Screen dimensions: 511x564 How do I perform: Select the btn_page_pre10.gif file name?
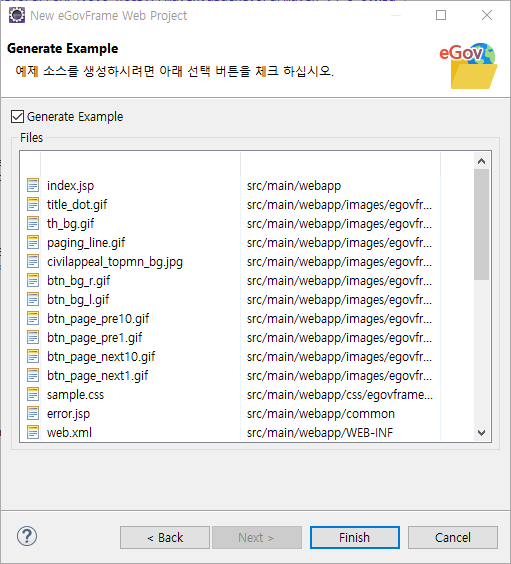pyautogui.click(x=98, y=319)
